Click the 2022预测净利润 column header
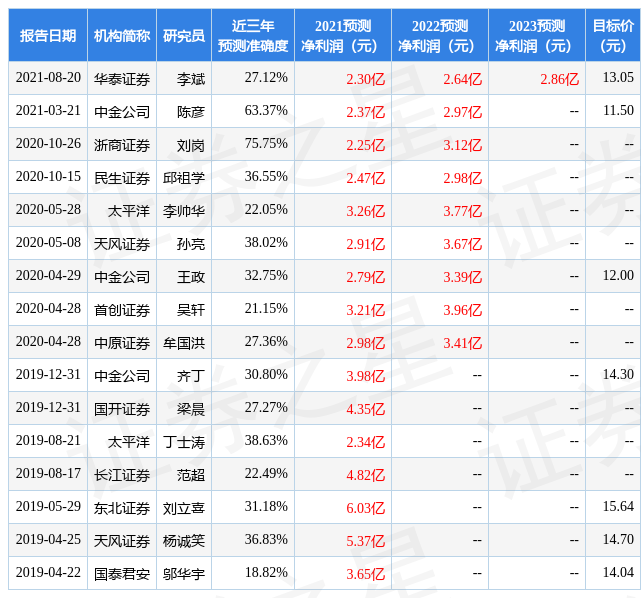 point(440,36)
